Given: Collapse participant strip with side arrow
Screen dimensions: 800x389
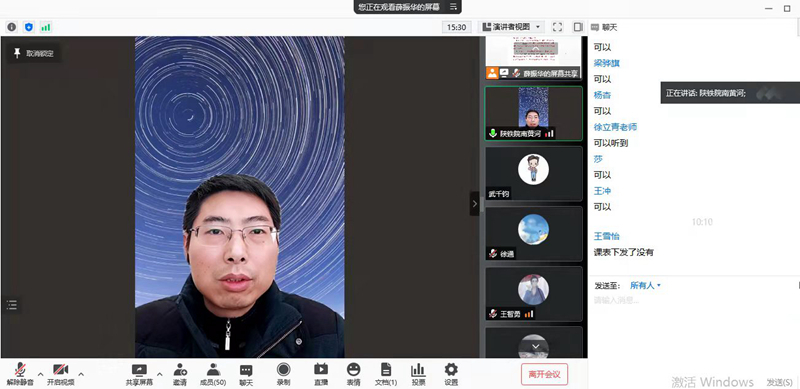Looking at the screenshot, I should pos(474,204).
